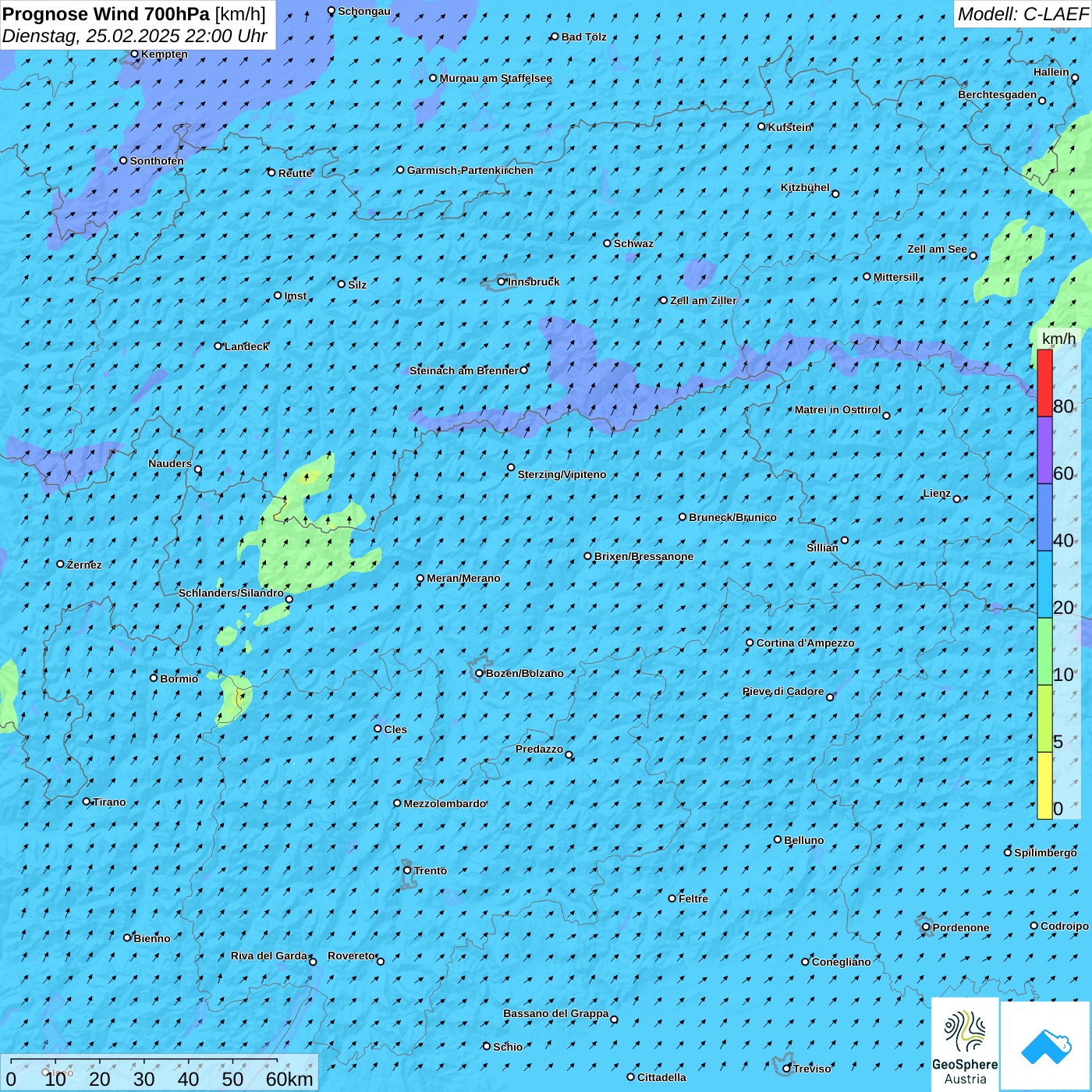Click the Innsbruck city marker
The height and width of the screenshot is (1092, 1092).
click(x=502, y=282)
